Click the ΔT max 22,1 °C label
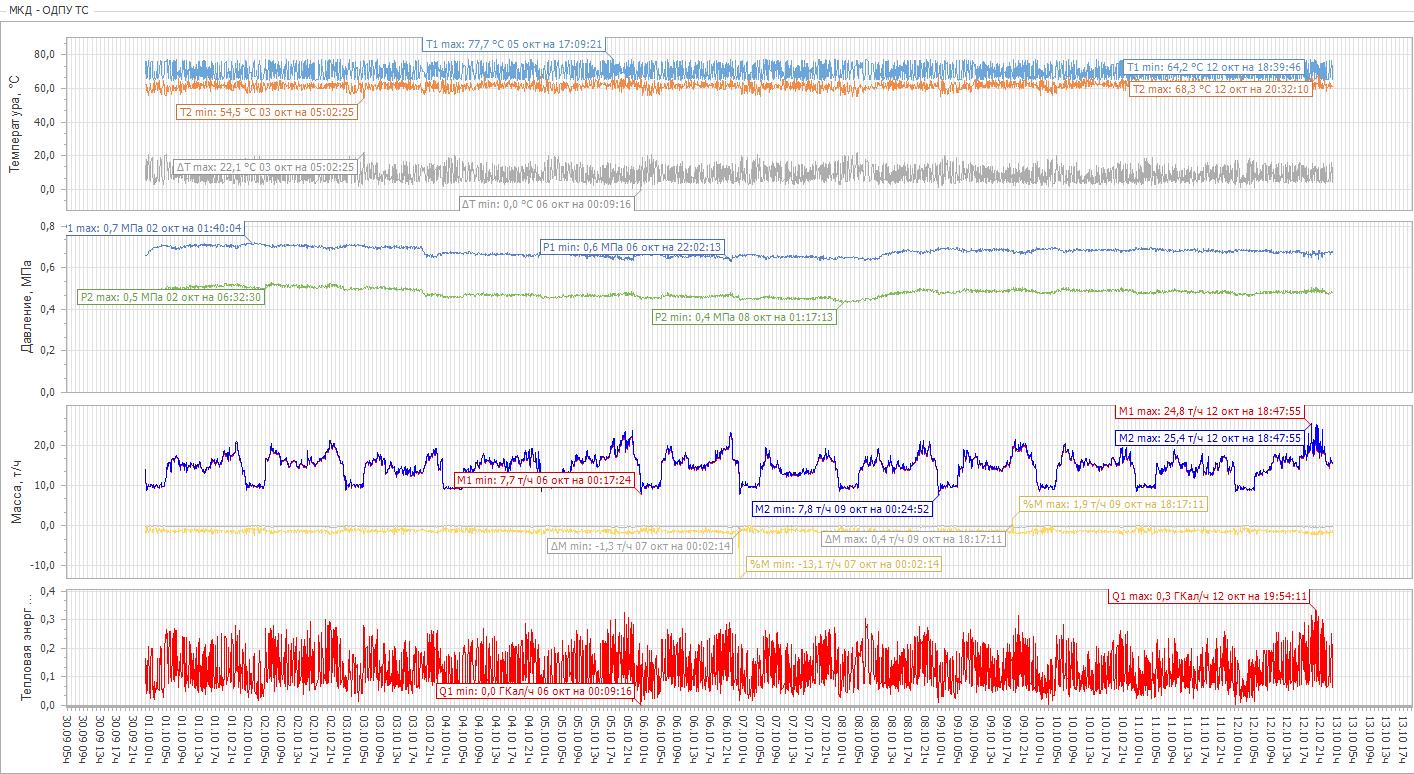Screen dimensions: 1414x774 [x=265, y=167]
